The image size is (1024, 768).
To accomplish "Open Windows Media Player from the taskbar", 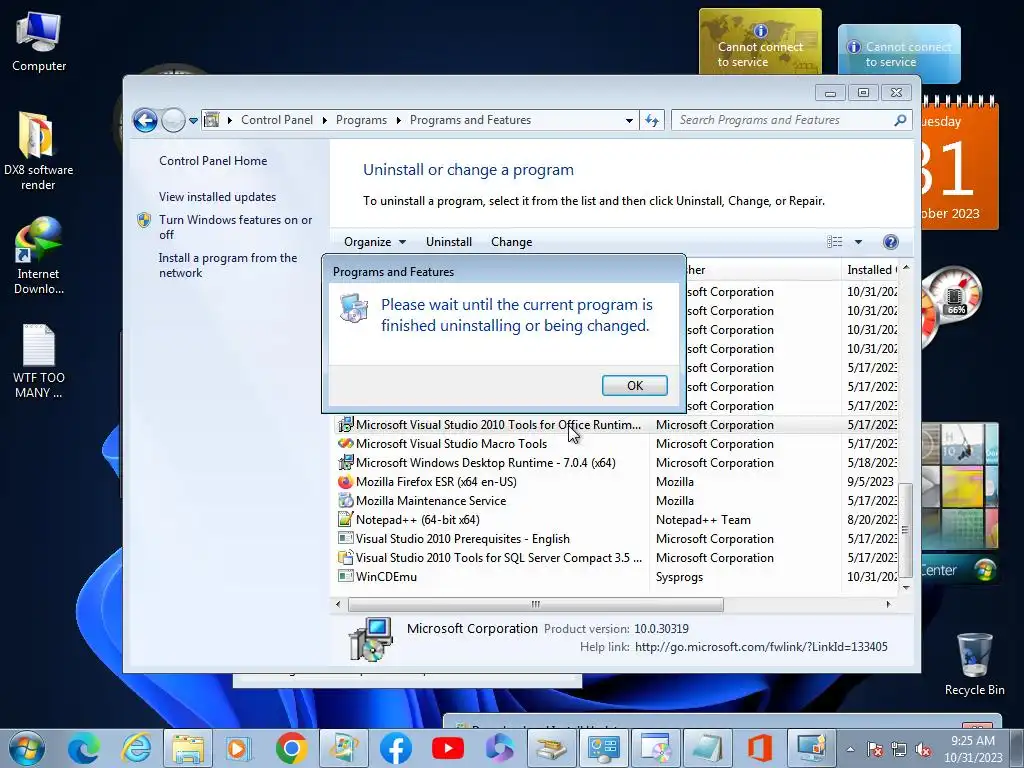I will click(238, 748).
